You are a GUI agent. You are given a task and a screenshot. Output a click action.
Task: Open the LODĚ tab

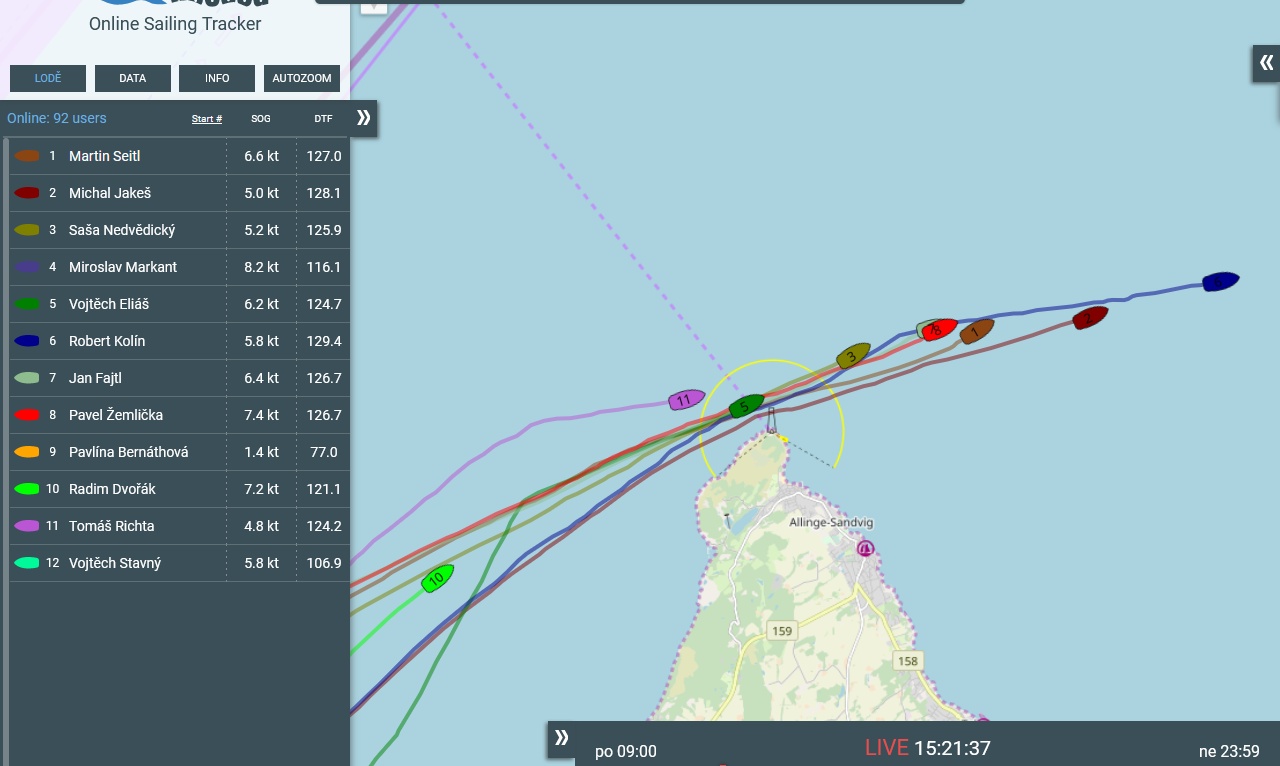click(x=48, y=78)
